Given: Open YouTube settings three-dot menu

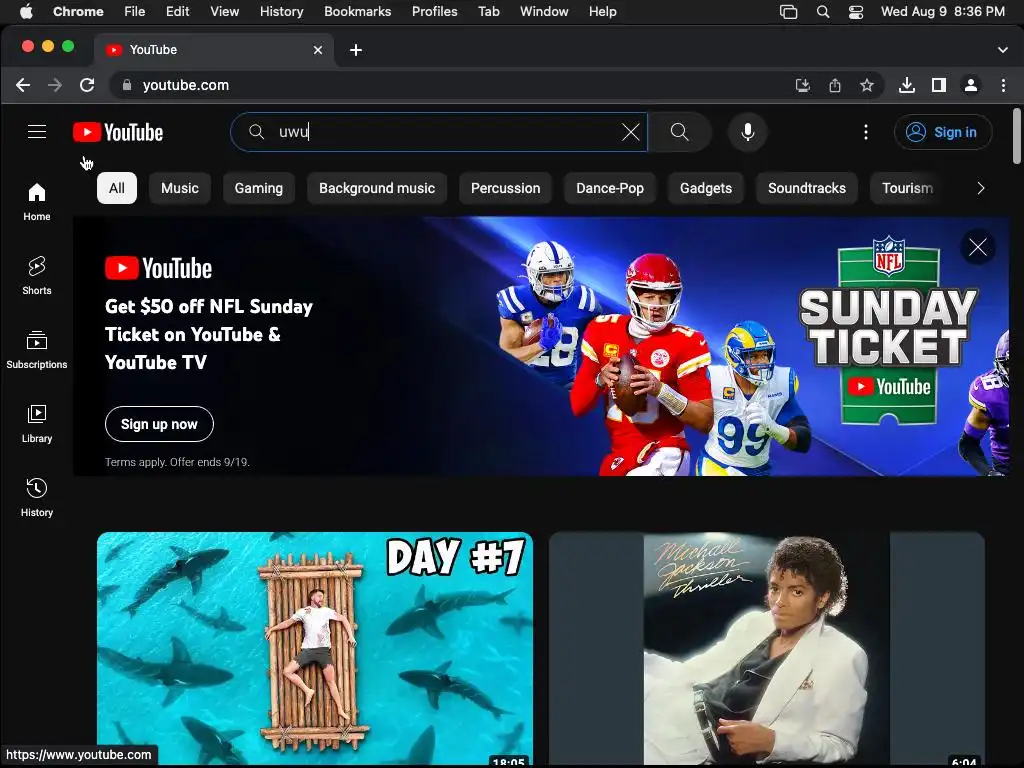Looking at the screenshot, I should [x=866, y=132].
